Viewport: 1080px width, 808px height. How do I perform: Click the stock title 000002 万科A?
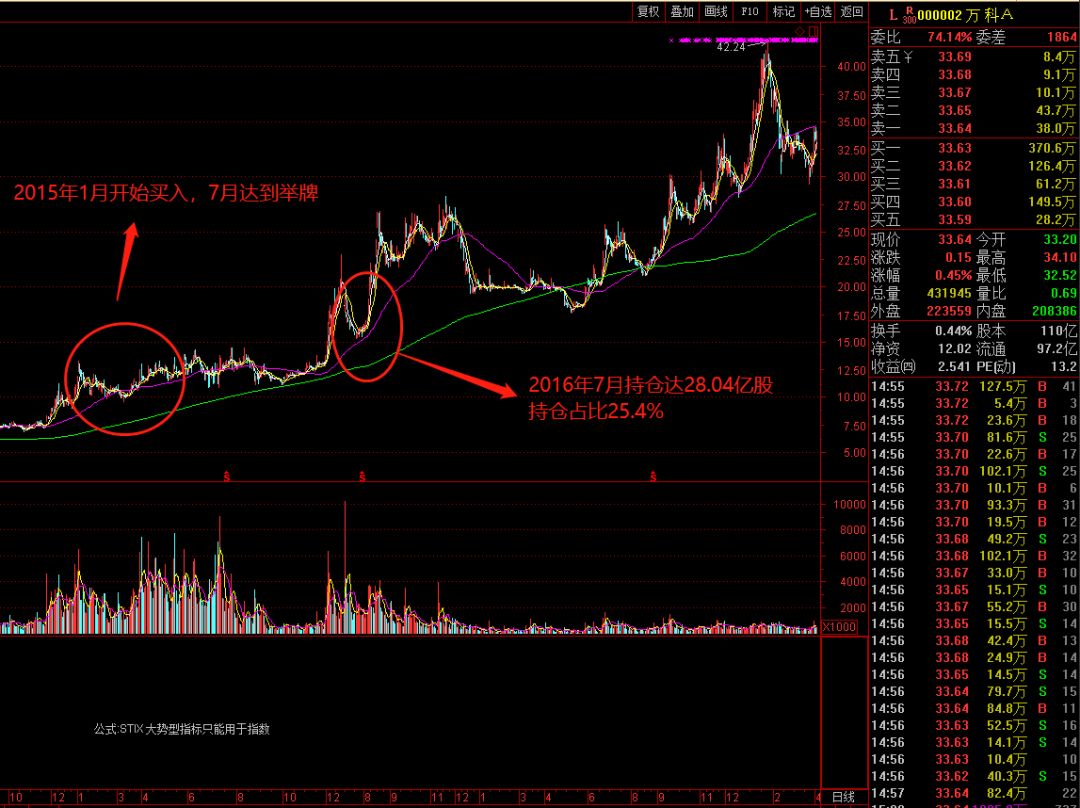pos(970,14)
